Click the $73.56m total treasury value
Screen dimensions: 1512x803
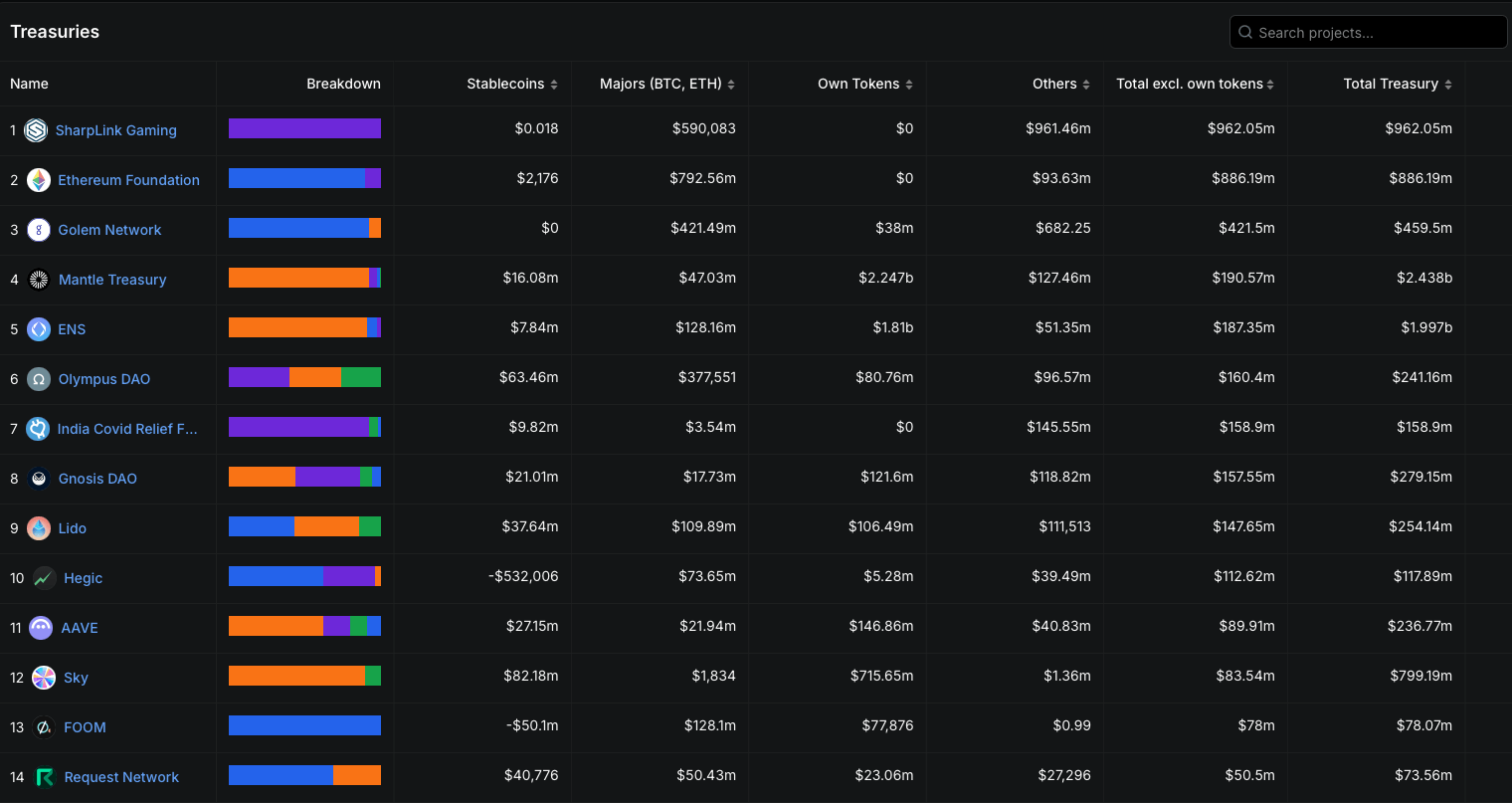[1423, 775]
